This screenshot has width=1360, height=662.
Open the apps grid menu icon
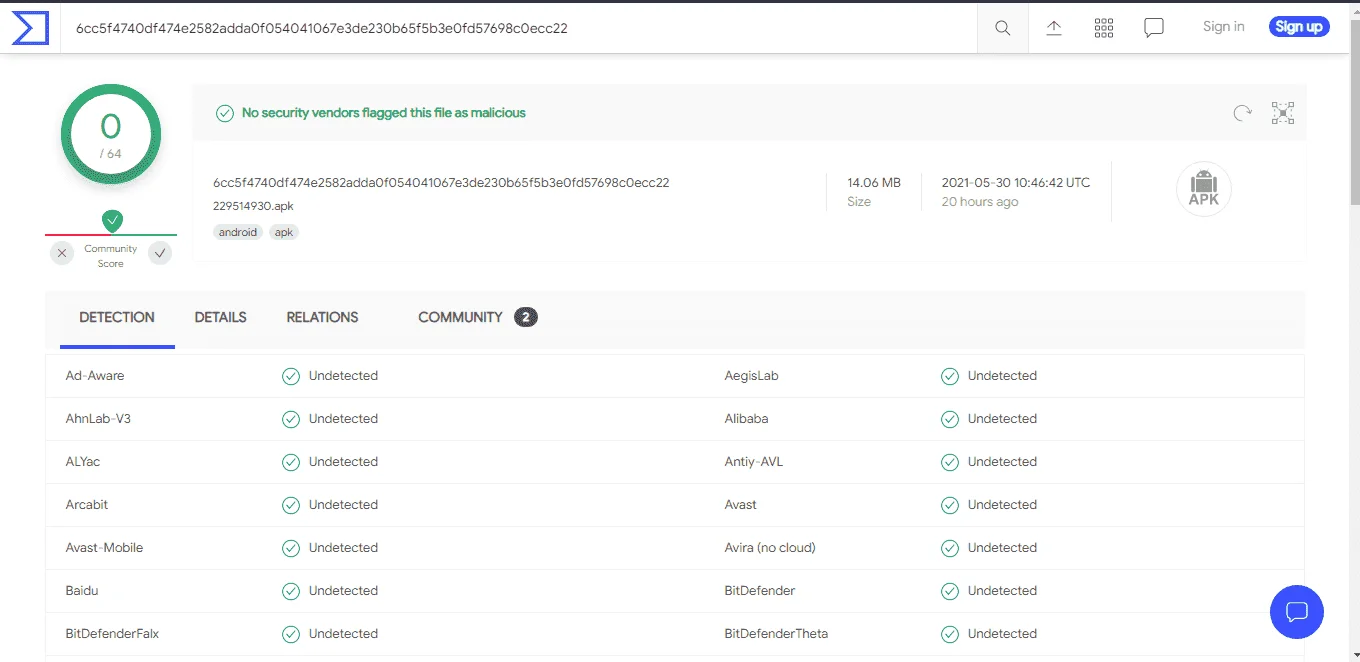point(1104,28)
